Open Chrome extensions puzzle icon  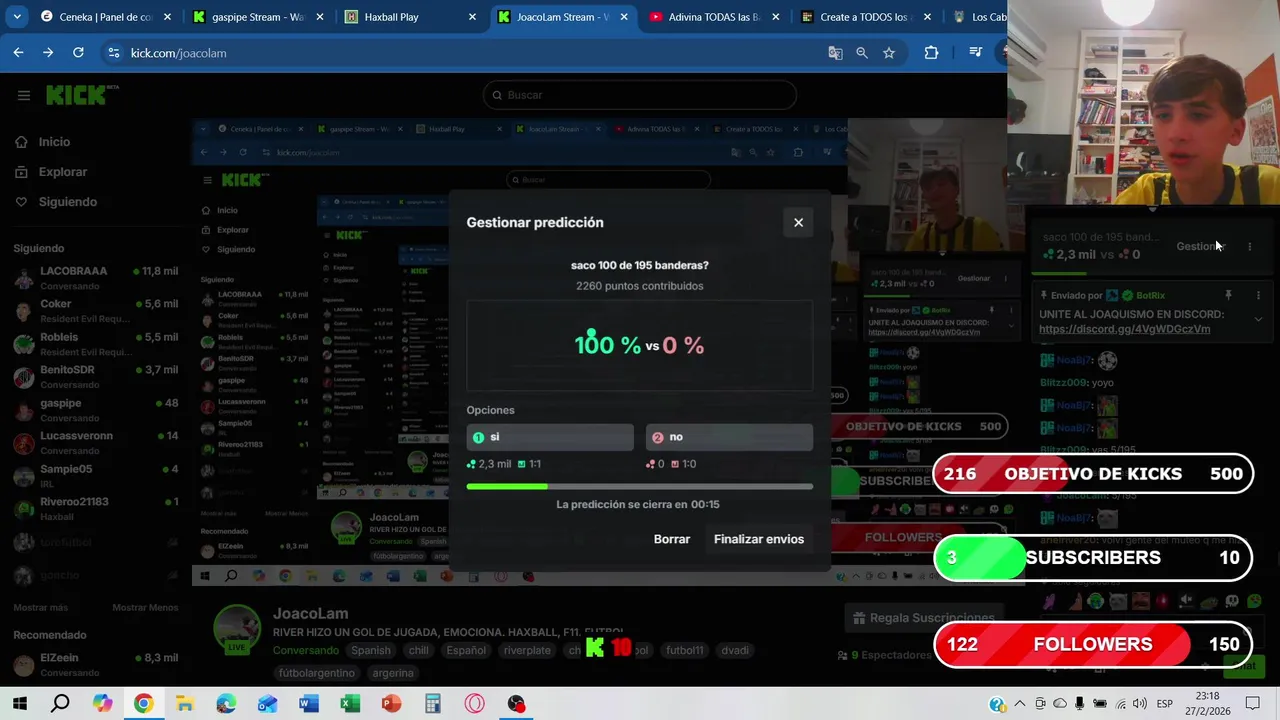point(931,53)
